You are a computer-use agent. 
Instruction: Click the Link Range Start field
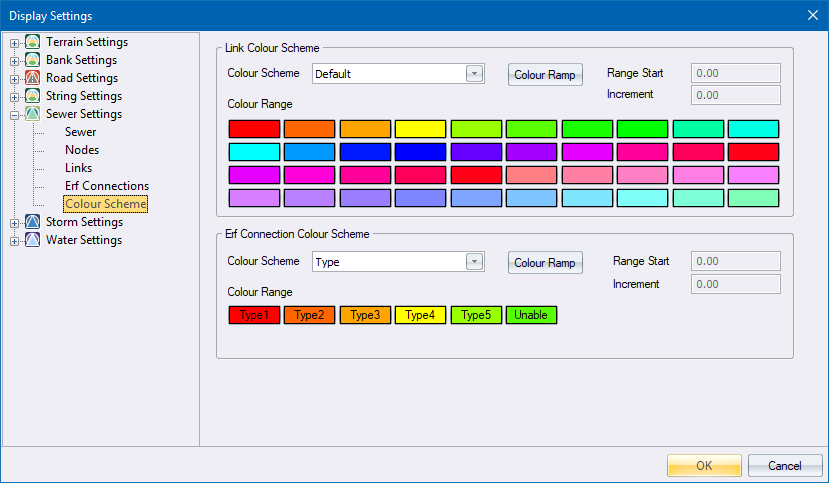tap(736, 73)
